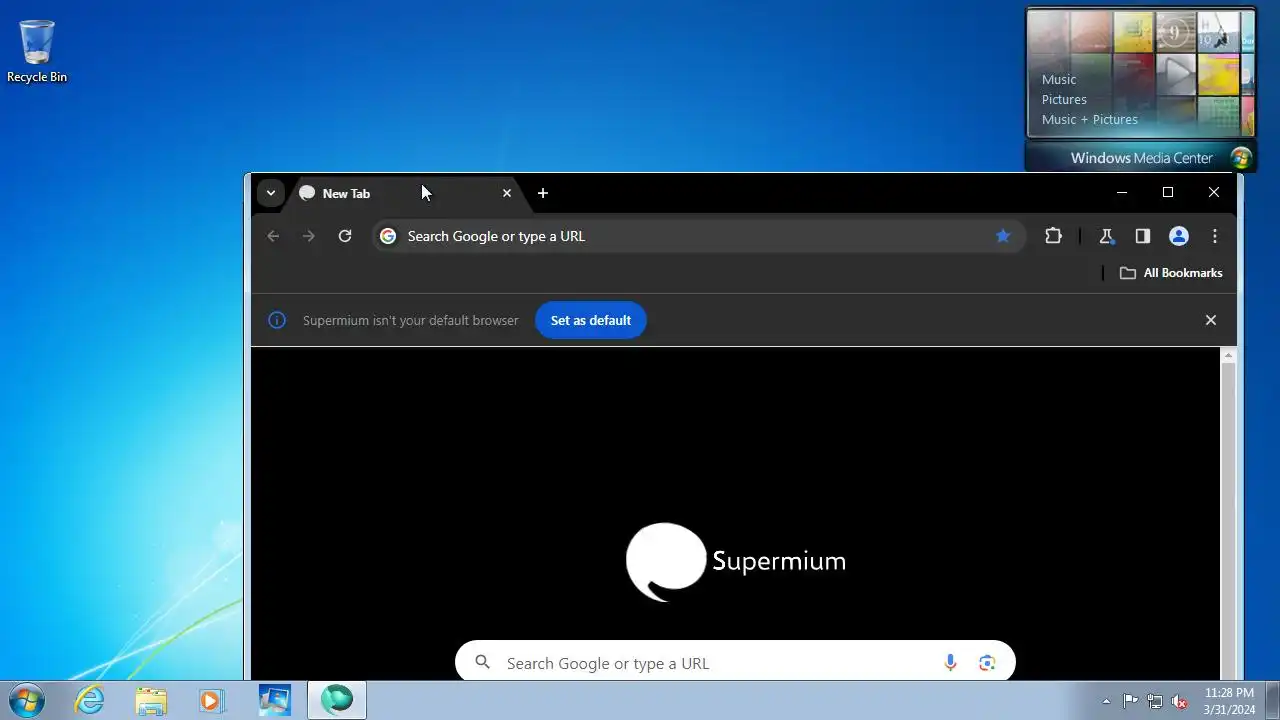Image resolution: width=1280 pixels, height=720 pixels.
Task: Start voice search with microphone icon
Action: pyautogui.click(x=950, y=662)
